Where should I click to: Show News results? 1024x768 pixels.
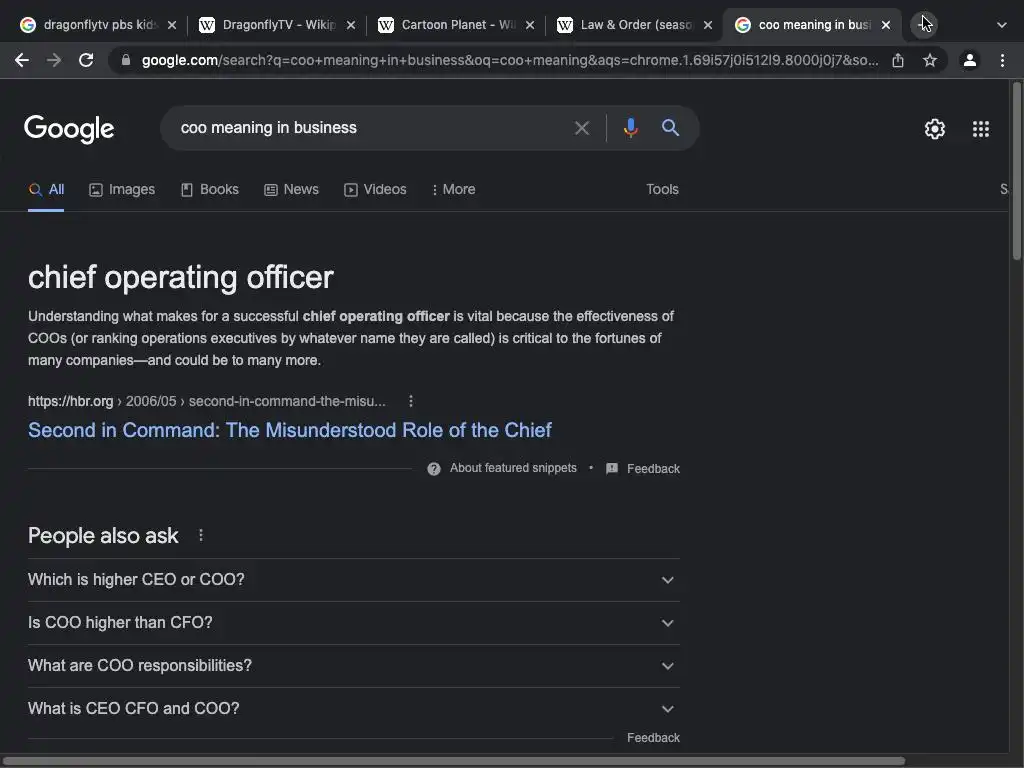click(x=291, y=189)
